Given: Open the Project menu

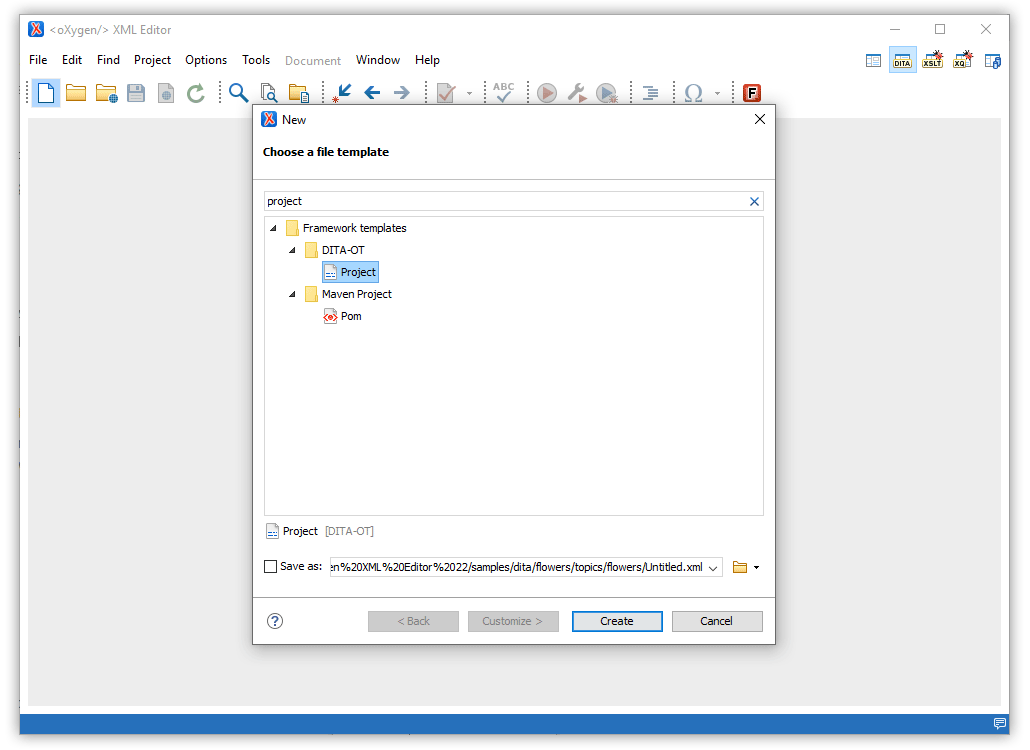Looking at the screenshot, I should [x=152, y=60].
